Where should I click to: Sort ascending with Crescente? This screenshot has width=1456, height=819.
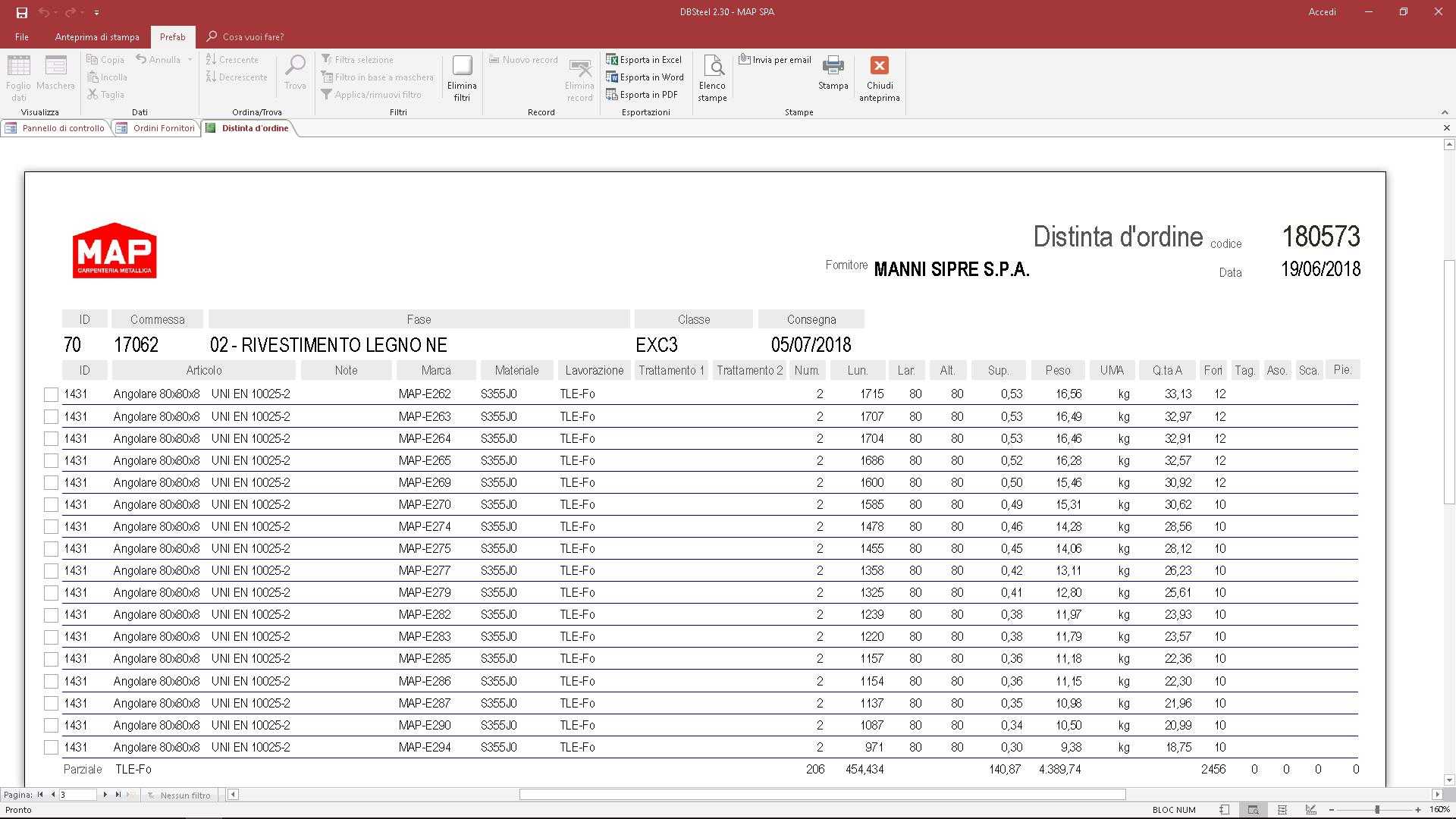[x=232, y=59]
